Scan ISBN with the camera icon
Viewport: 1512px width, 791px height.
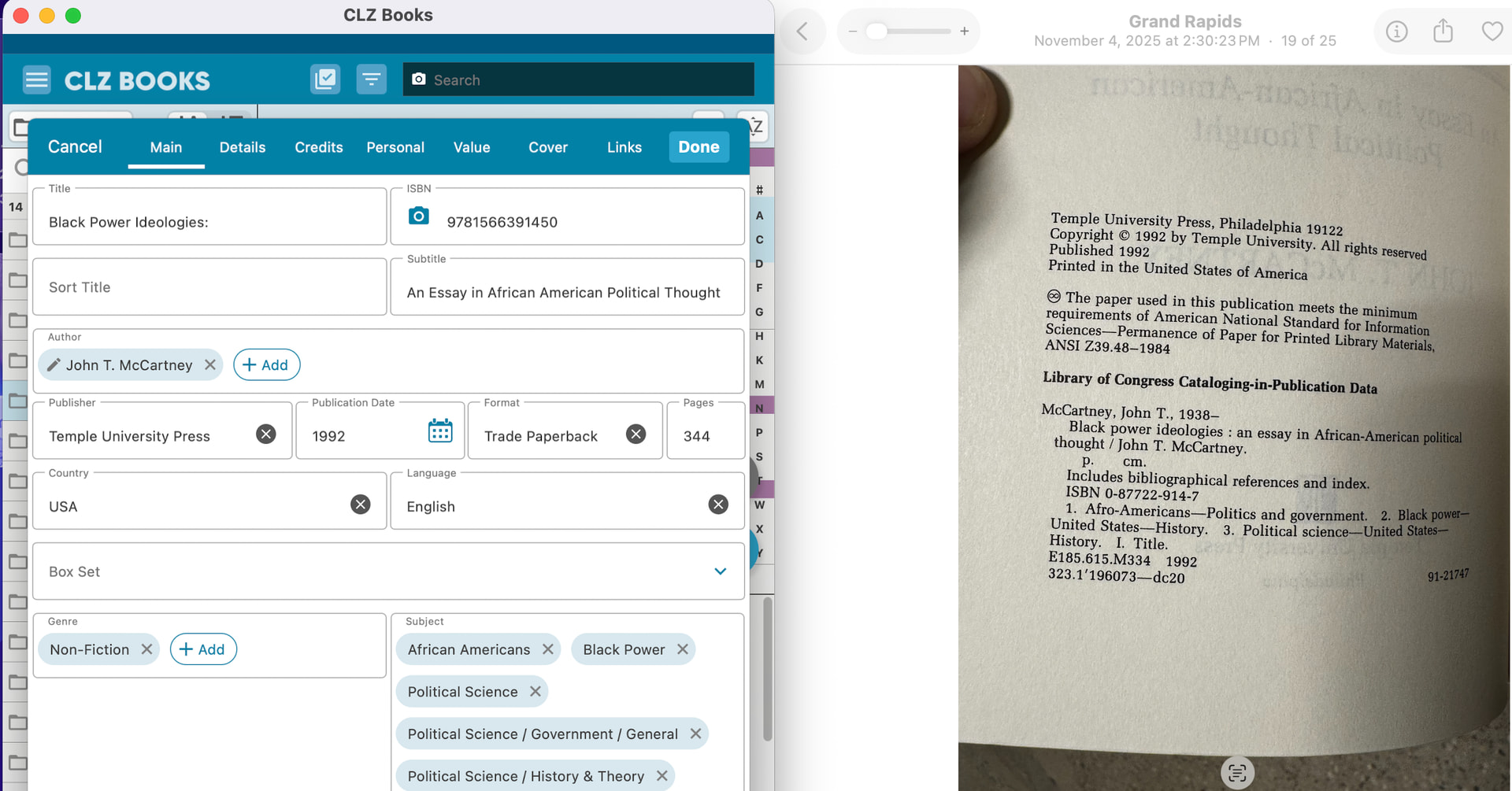pos(419,216)
